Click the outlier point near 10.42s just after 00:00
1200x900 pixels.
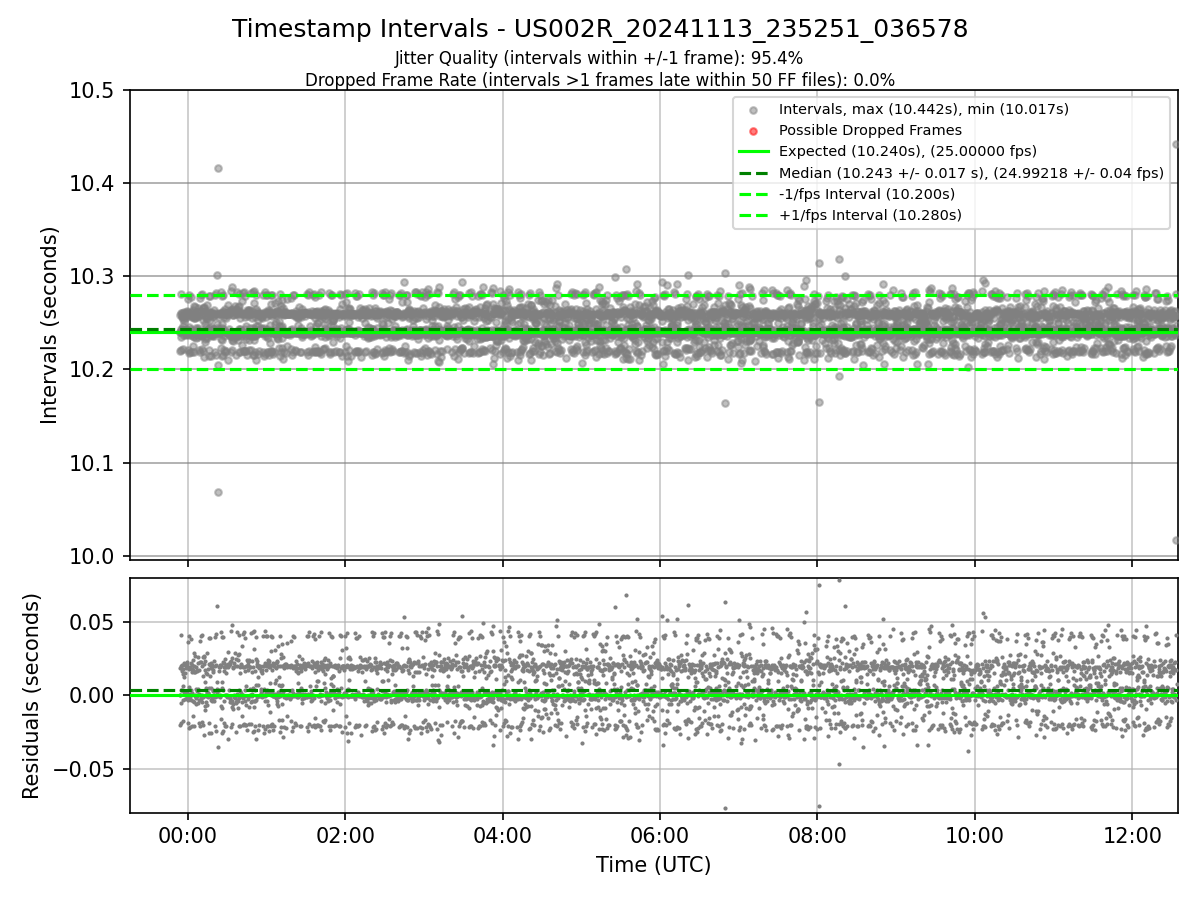click(x=218, y=168)
